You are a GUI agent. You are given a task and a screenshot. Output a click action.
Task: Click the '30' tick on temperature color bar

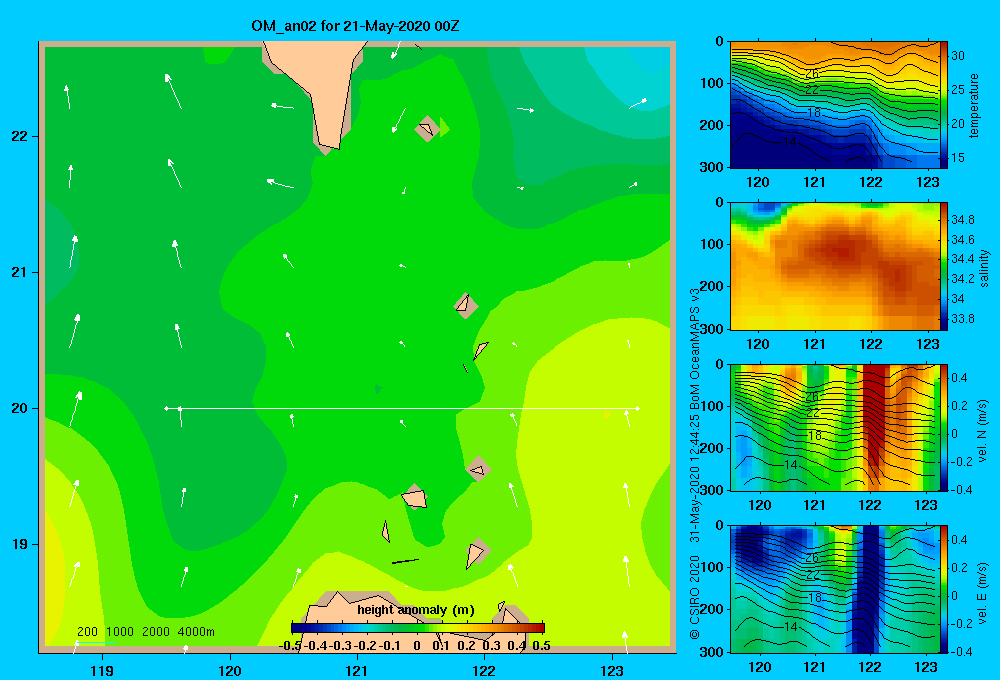click(958, 56)
